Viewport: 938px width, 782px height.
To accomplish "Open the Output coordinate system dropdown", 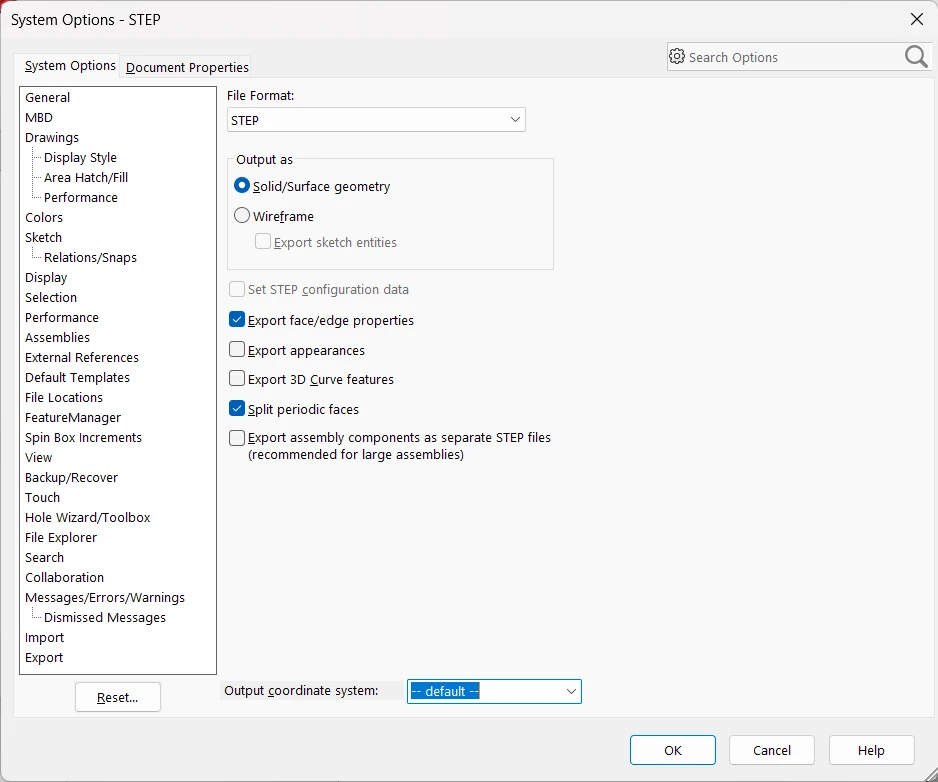I will (494, 691).
